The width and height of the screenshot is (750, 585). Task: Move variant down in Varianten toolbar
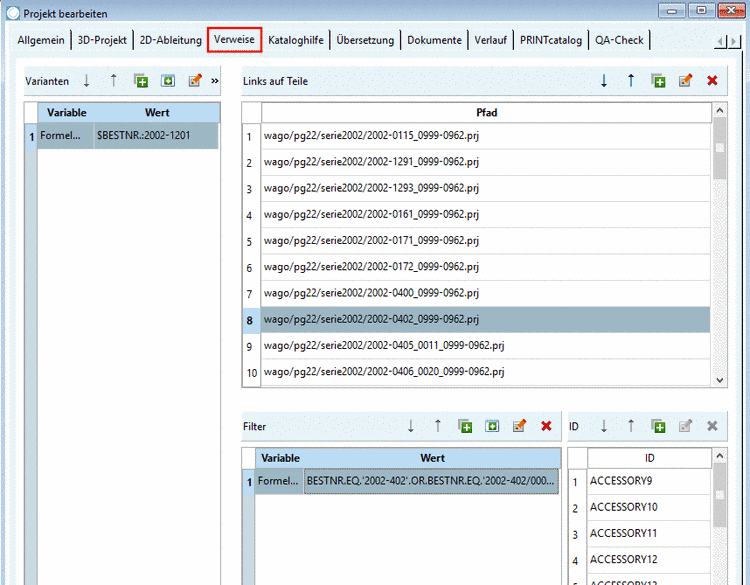(87, 80)
